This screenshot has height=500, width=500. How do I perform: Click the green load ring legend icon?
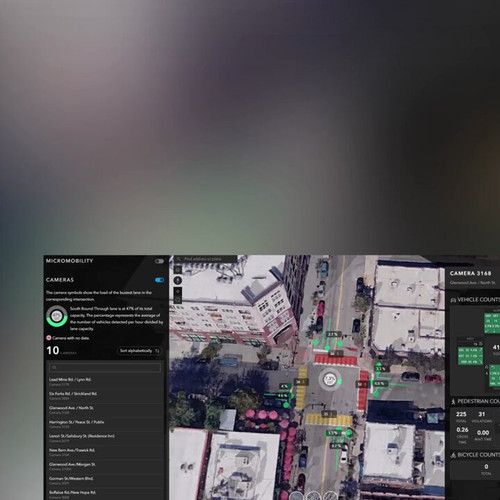57,316
